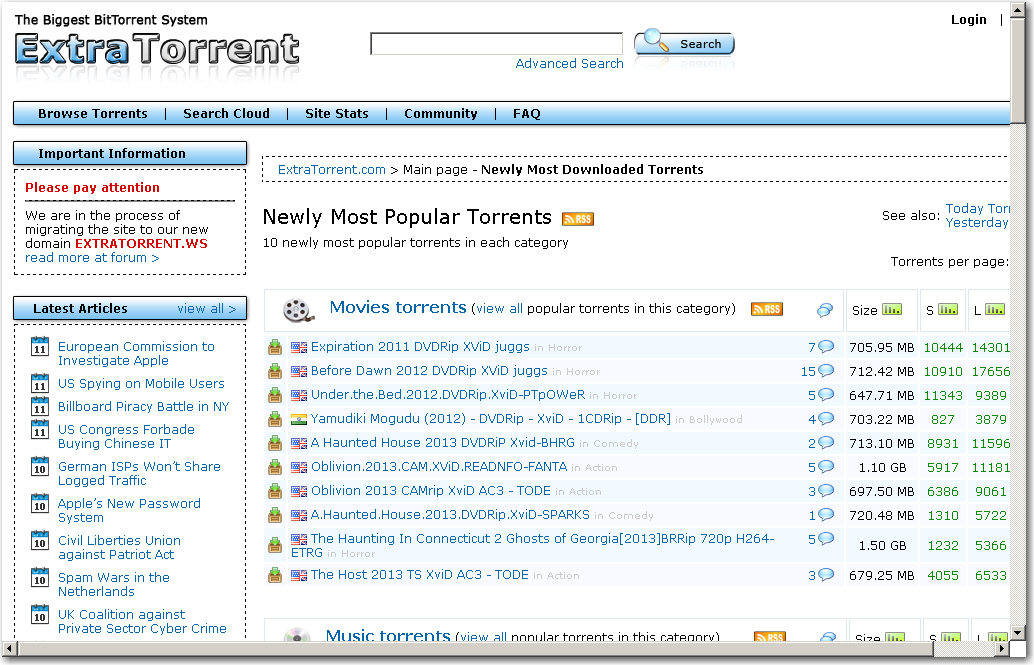Open the RSS feed icon beside Movies torrents heading
Screen dimensions: 1034x665
(x=766, y=309)
